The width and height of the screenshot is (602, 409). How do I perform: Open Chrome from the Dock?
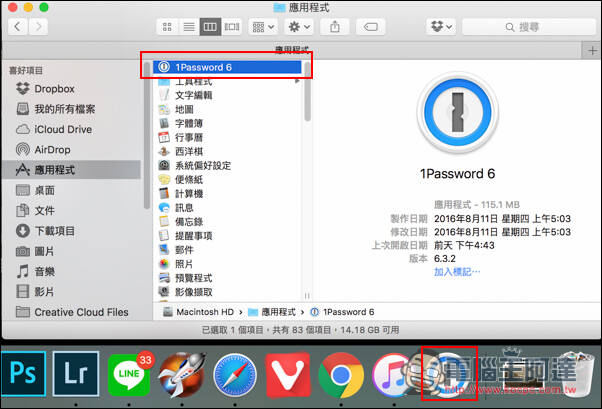coord(341,375)
